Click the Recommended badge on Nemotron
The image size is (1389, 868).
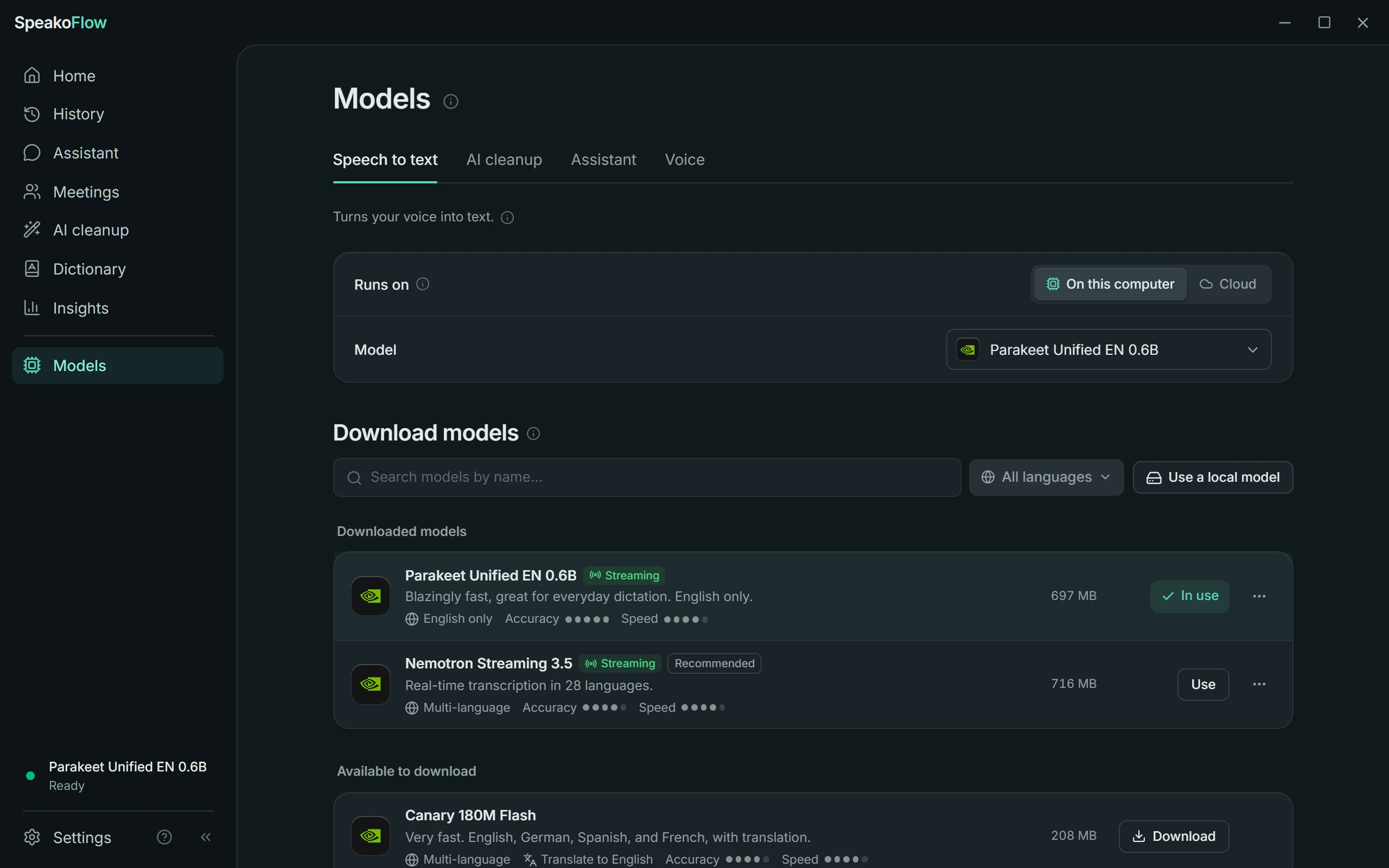715,663
